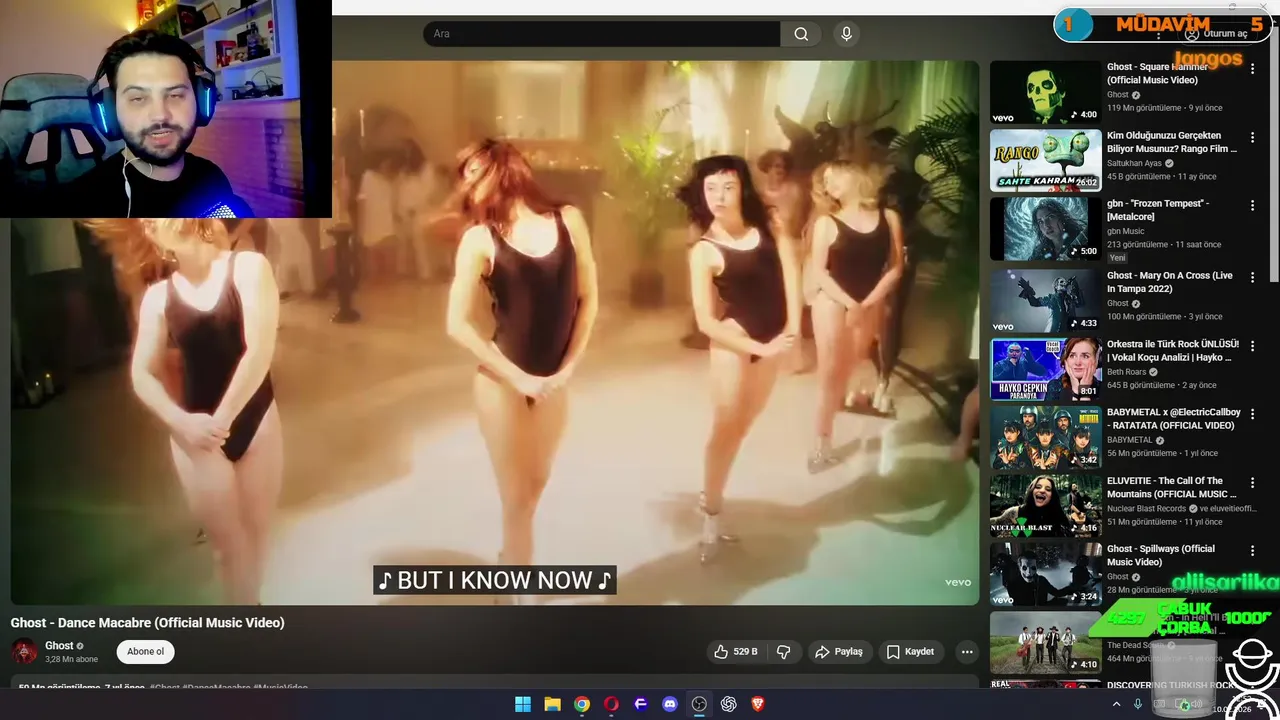Open Hayko Cepkin vocal coach analysis thumbnail
1280x720 pixels.
pos(1045,369)
